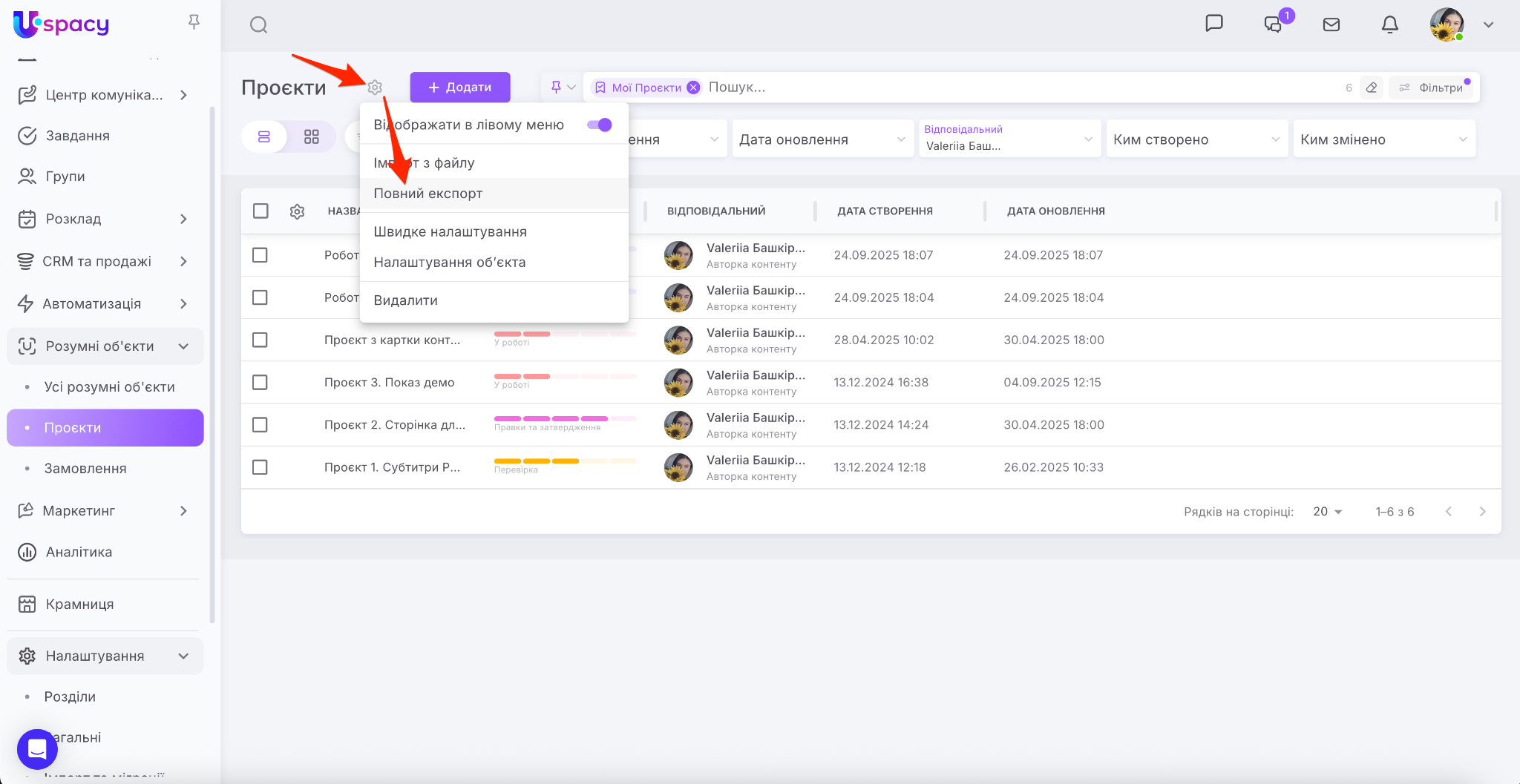
Task: Switch to kanban grid view icon
Action: tap(312, 137)
